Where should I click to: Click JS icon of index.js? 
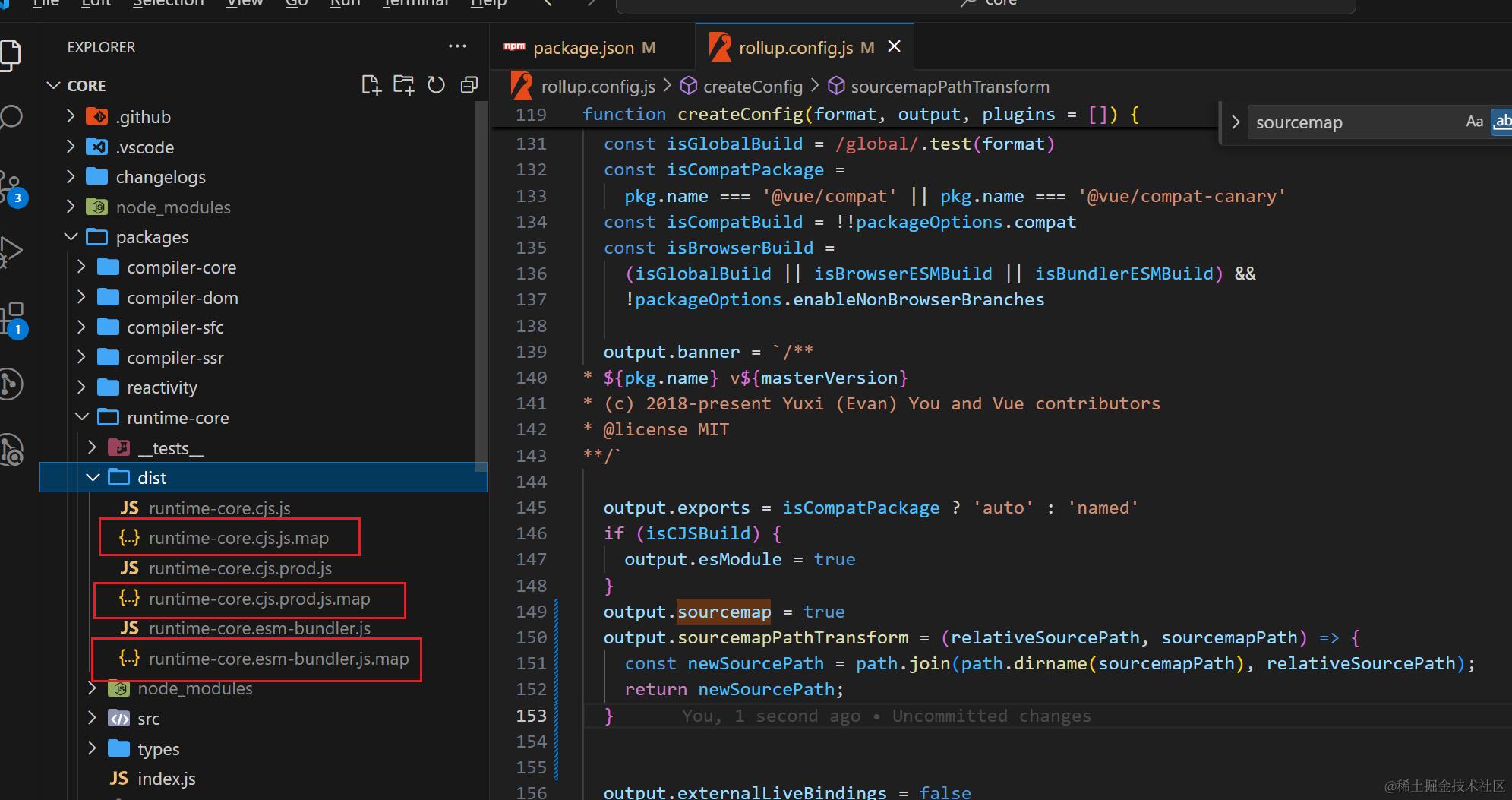coord(119,778)
